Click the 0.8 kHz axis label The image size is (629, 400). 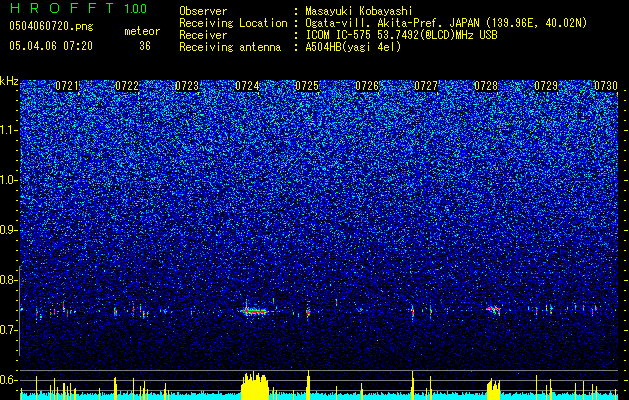pos(9,280)
